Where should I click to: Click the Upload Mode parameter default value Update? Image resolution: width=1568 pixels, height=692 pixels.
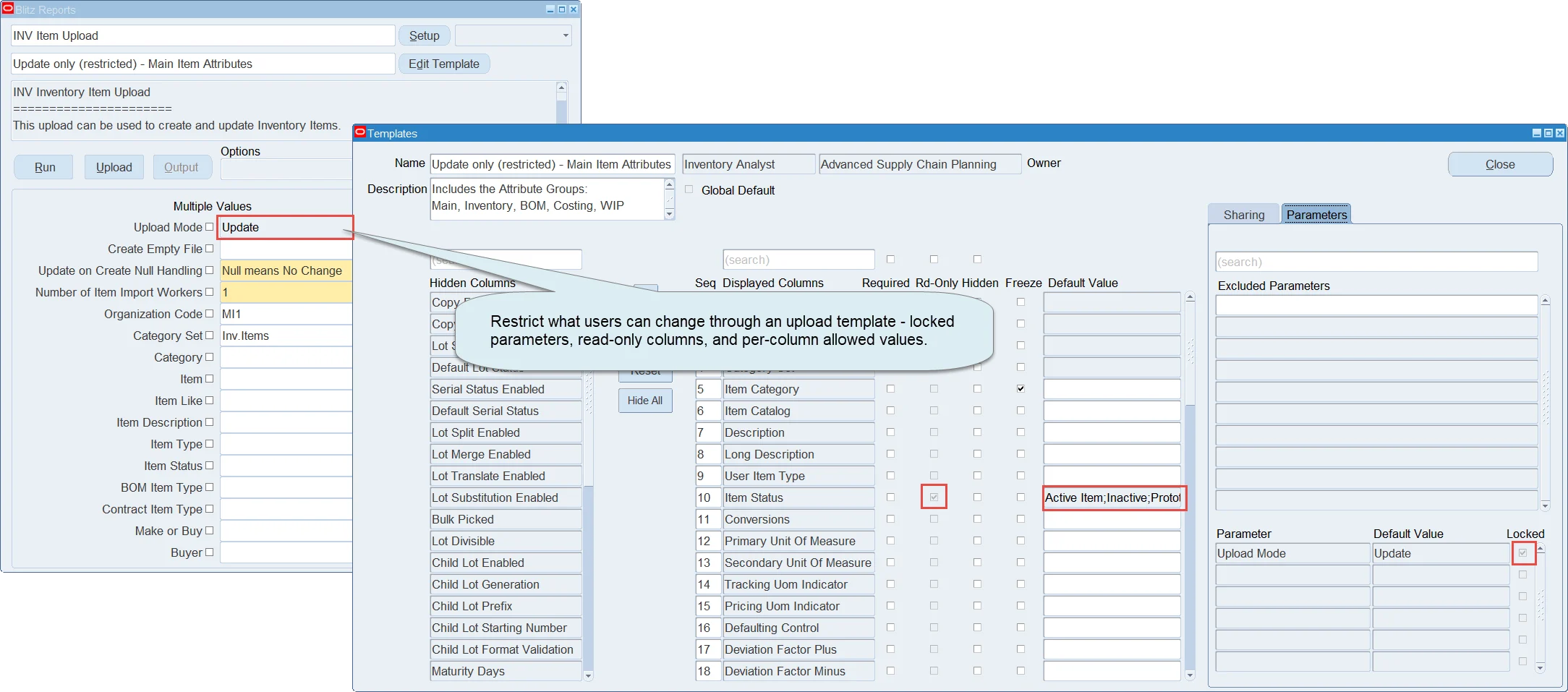click(x=1441, y=553)
